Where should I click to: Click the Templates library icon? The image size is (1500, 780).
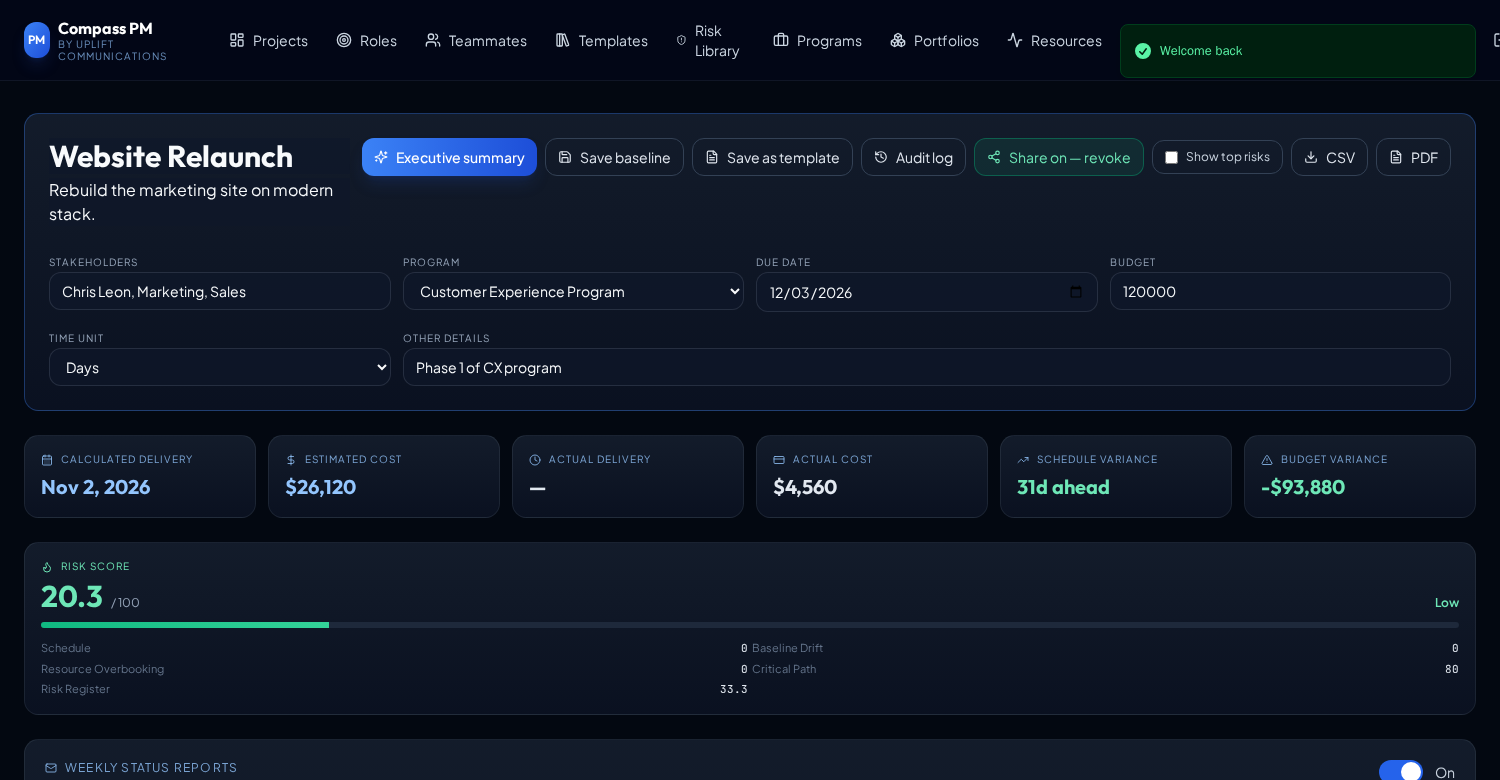point(563,40)
